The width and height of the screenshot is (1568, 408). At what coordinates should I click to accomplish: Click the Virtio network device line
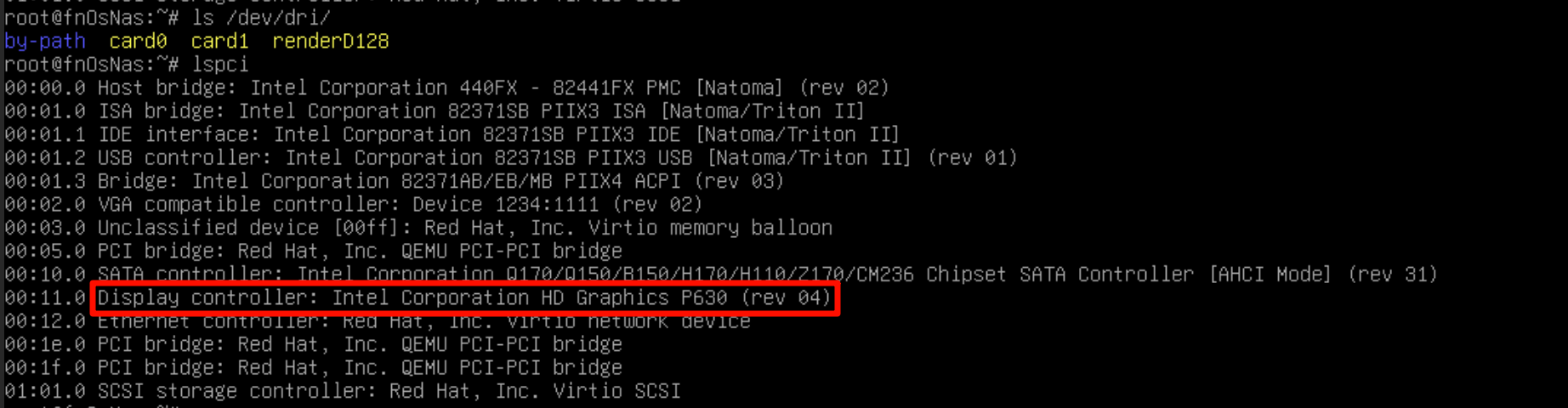pyautogui.click(x=378, y=321)
